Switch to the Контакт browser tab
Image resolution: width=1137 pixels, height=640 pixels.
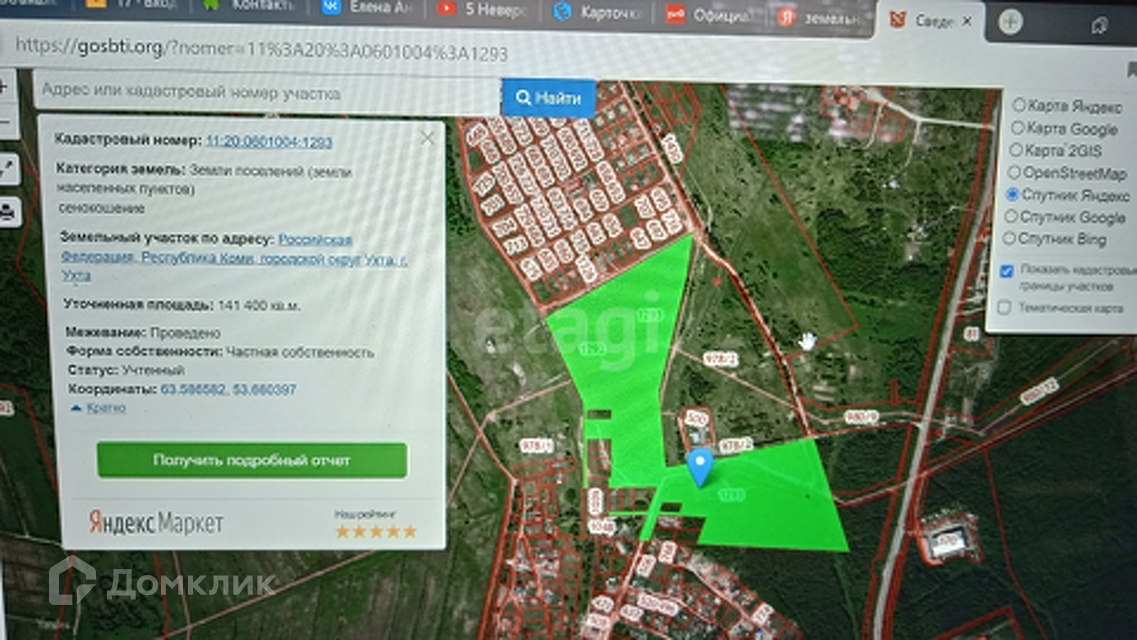coord(249,4)
